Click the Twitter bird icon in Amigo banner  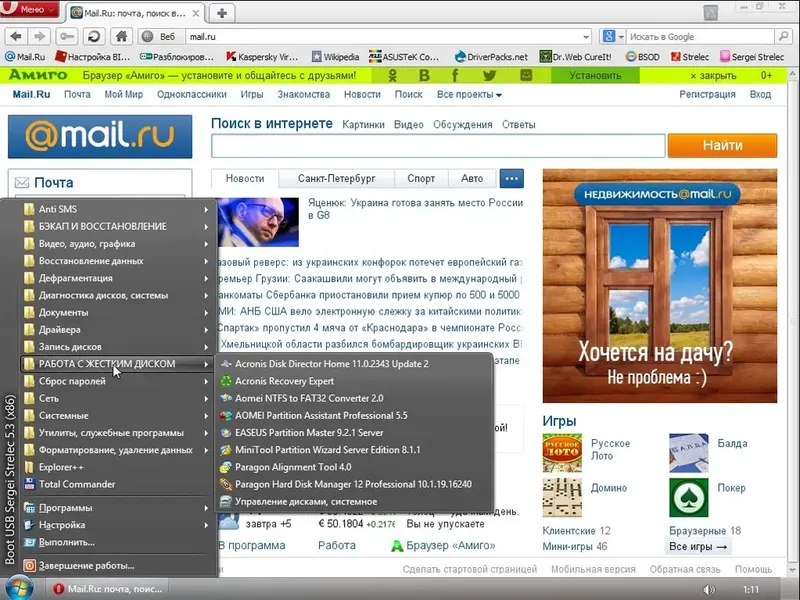coord(489,76)
